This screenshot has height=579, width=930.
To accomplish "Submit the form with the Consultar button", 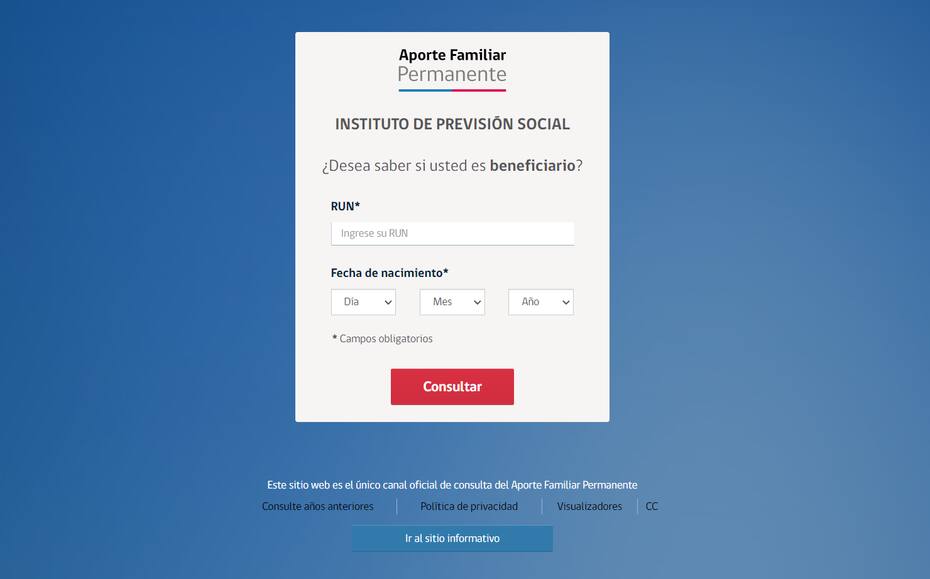I will (452, 387).
